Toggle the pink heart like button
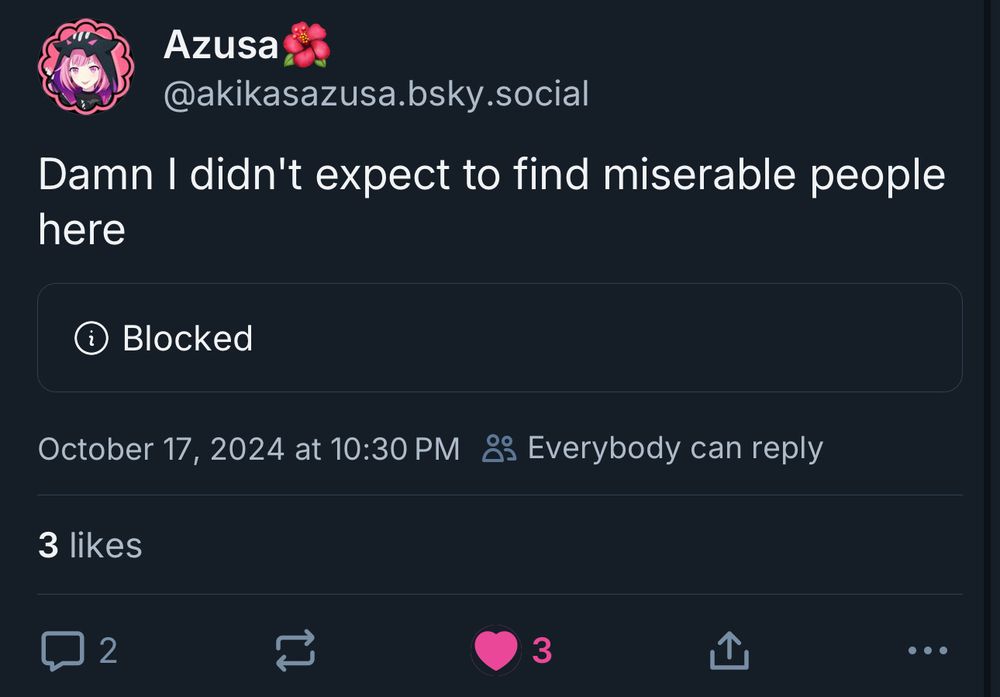Screen dimensions: 1000x697 pyautogui.click(x=496, y=651)
